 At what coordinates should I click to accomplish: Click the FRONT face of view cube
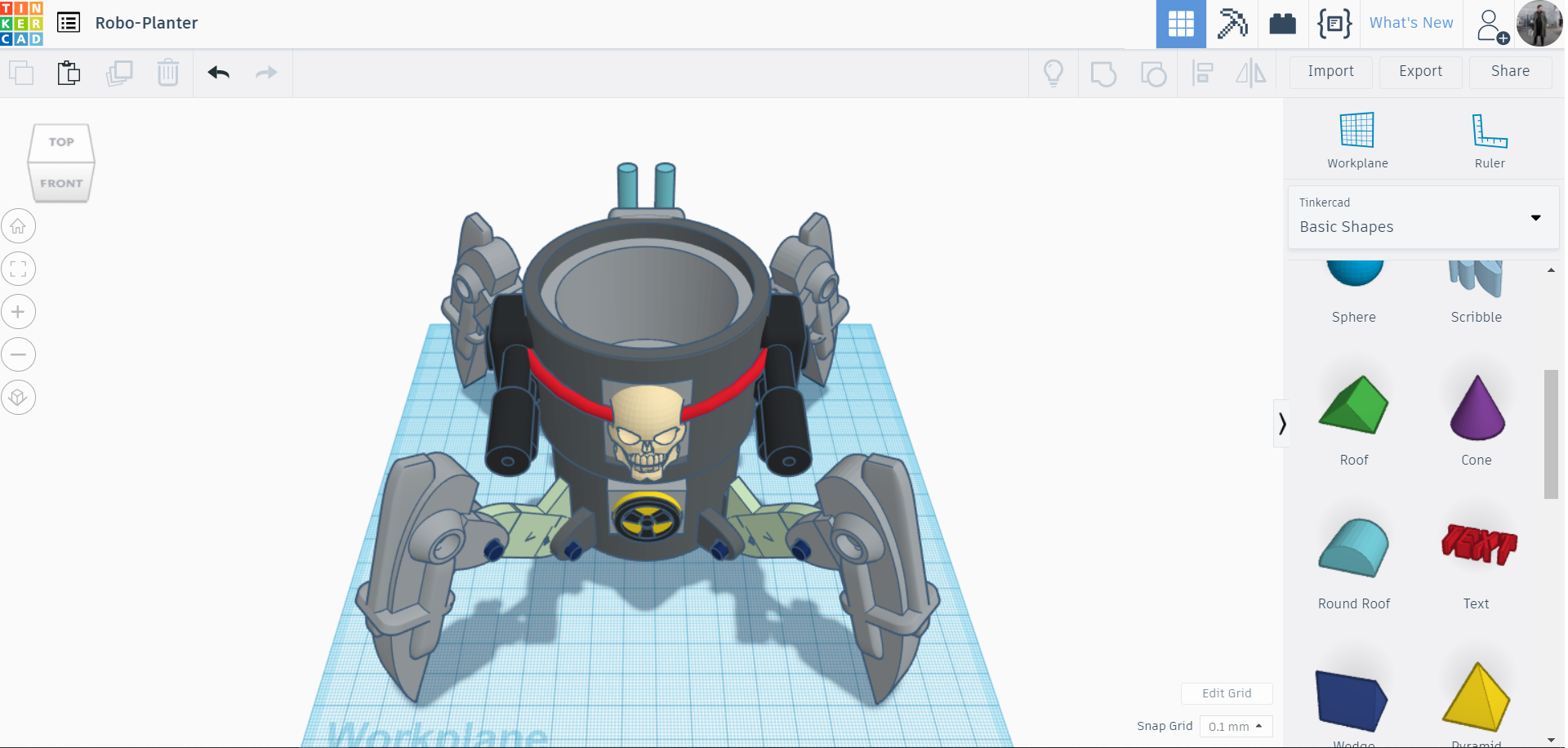click(x=61, y=183)
